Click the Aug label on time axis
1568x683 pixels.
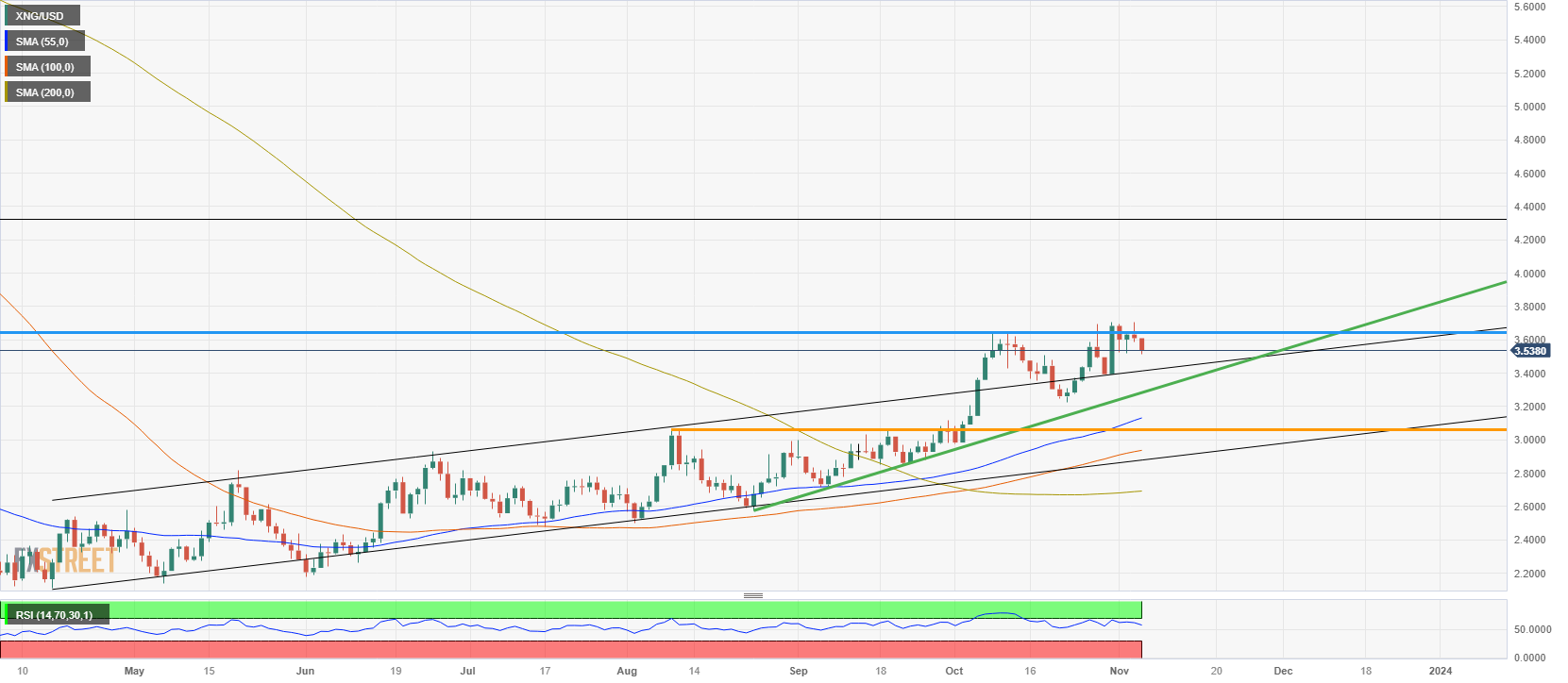627,671
